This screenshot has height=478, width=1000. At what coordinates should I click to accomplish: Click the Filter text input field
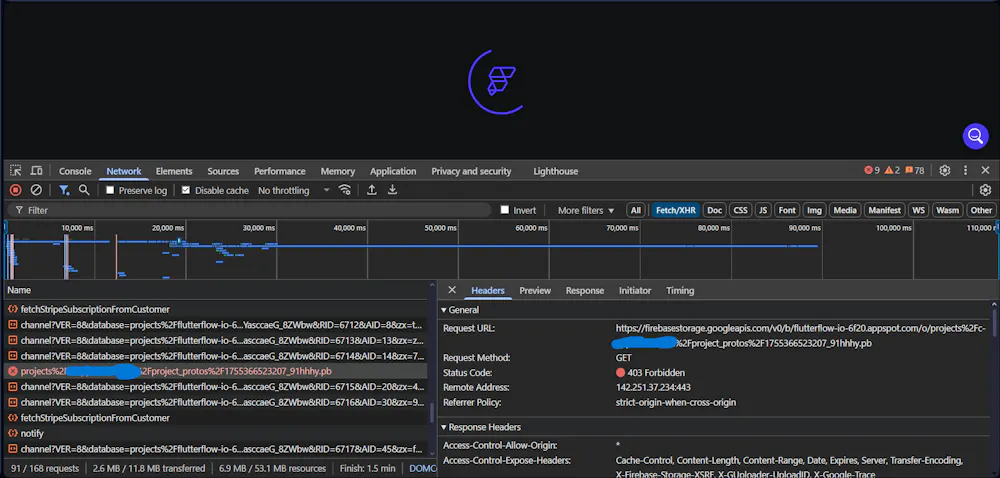coord(250,210)
